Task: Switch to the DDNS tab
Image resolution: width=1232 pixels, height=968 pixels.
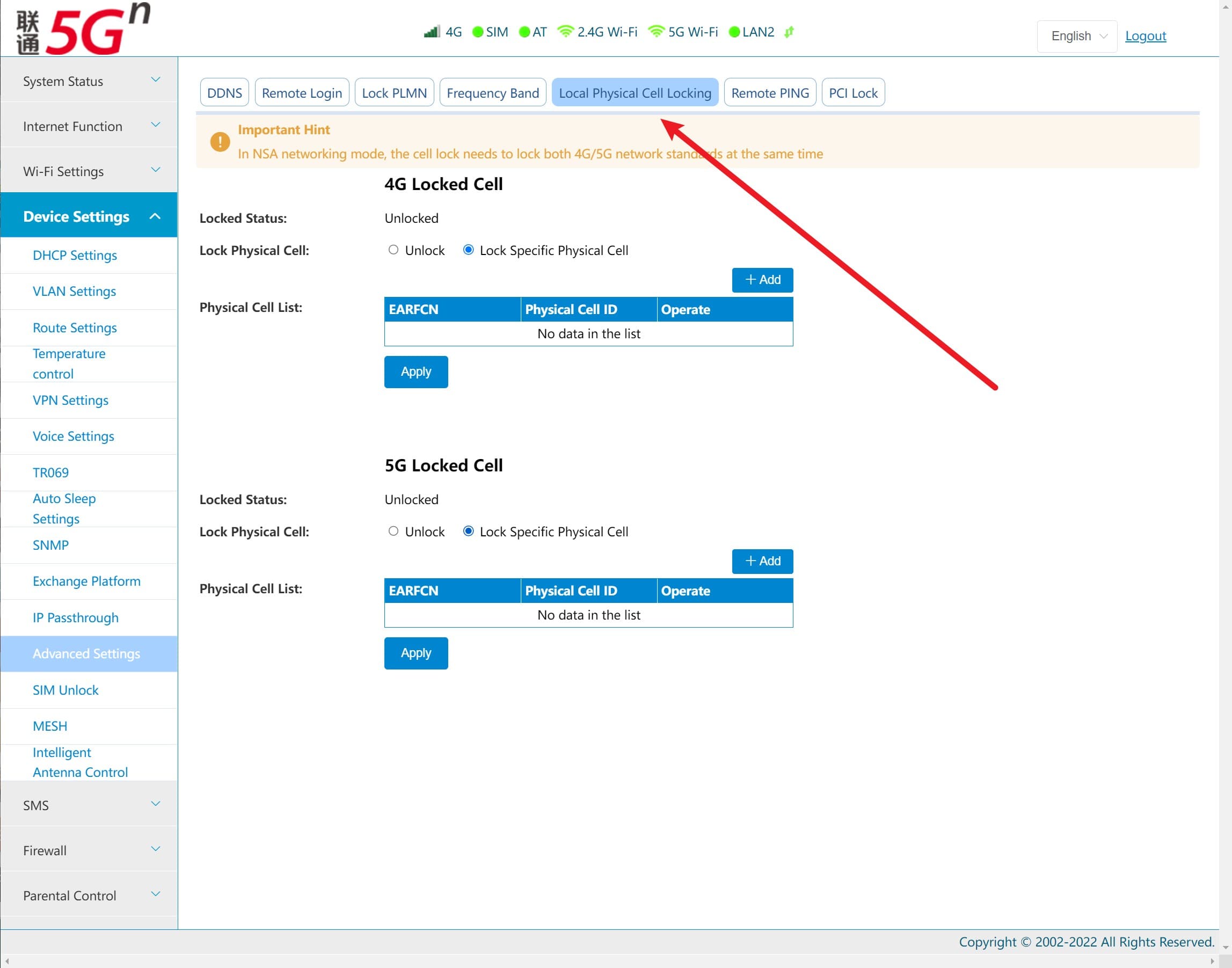Action: (x=224, y=92)
